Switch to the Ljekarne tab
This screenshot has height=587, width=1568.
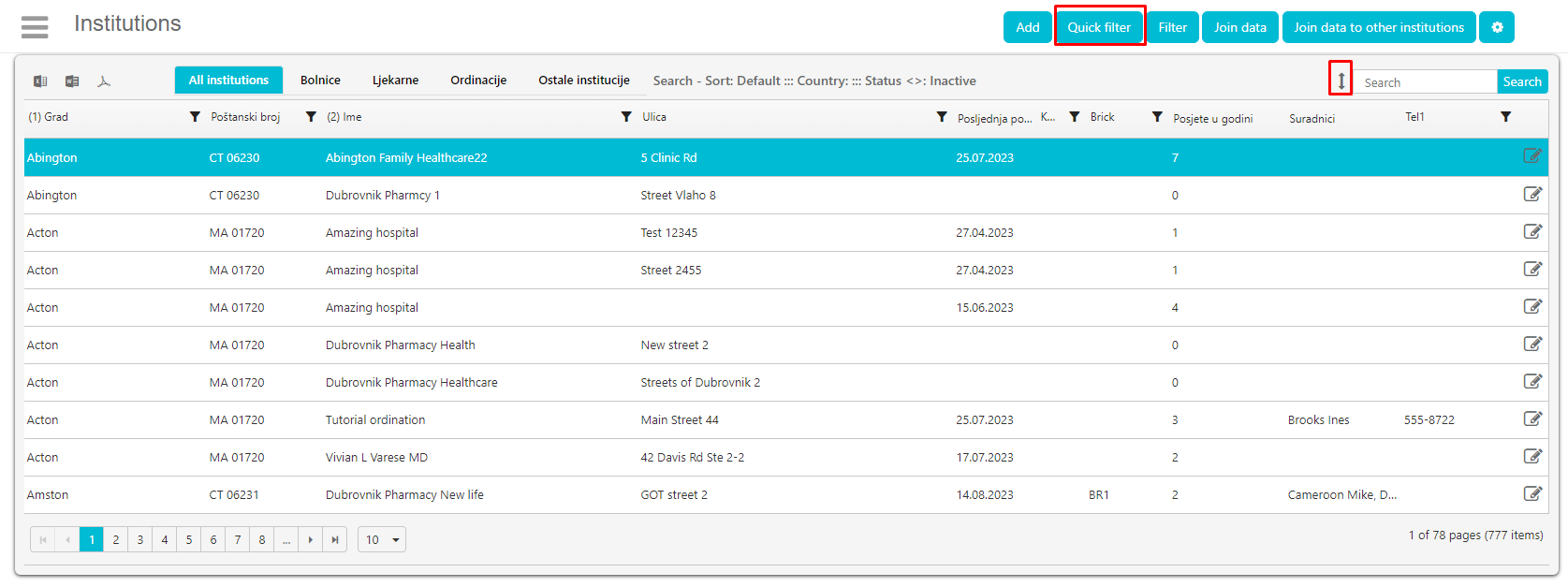(x=395, y=81)
